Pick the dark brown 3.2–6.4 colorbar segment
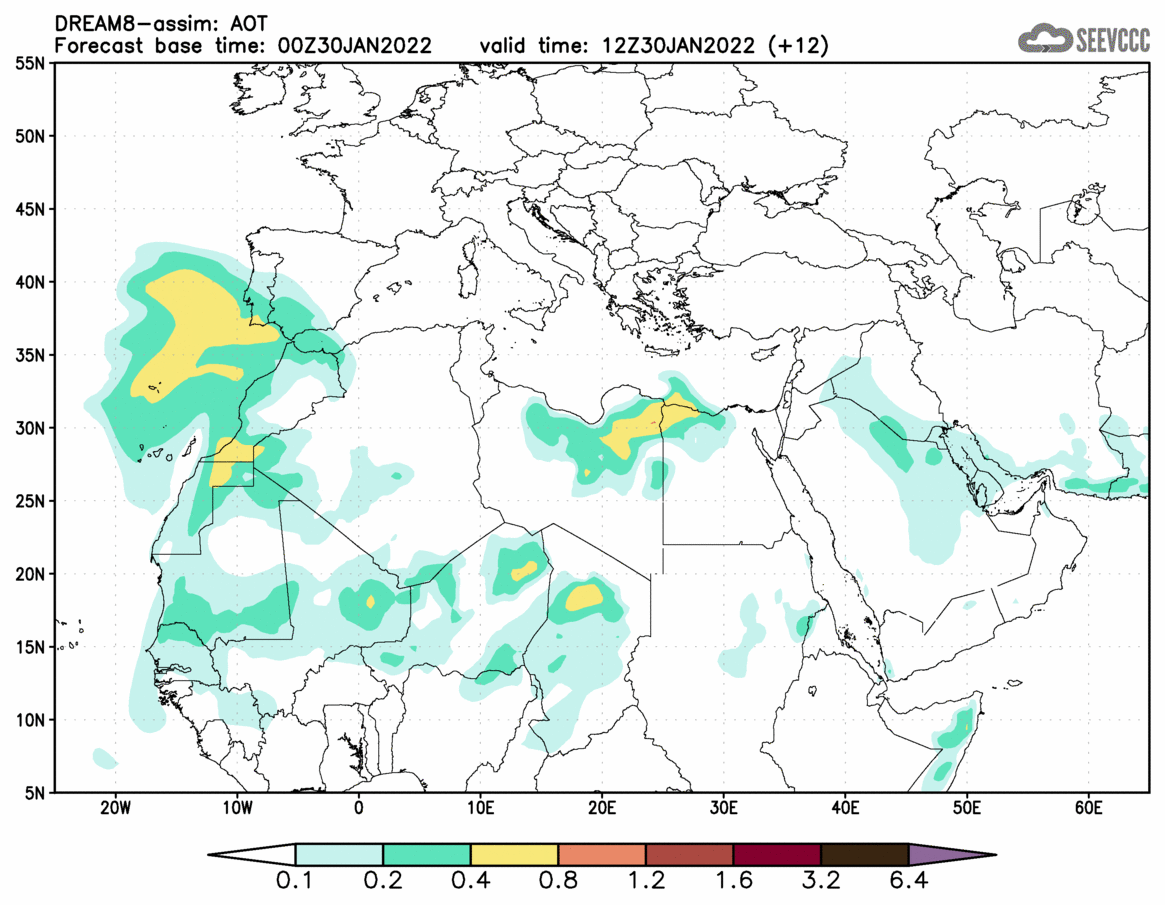Viewport: 1165px width, 905px height. (x=865, y=855)
